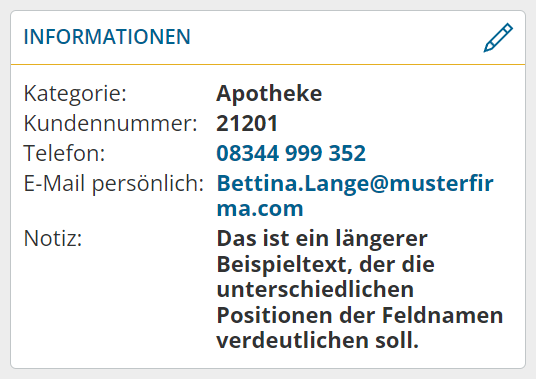
Task: Click the INFORMATIONEN panel heading
Action: [x=107, y=37]
